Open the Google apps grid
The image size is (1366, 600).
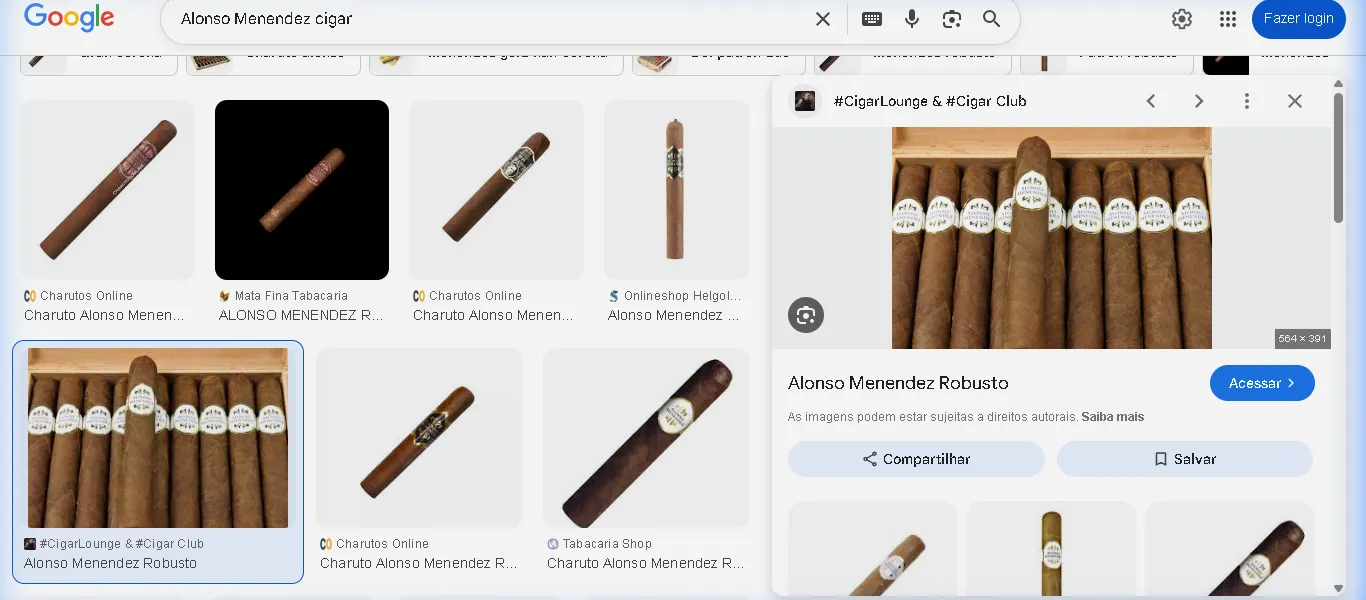tap(1228, 19)
